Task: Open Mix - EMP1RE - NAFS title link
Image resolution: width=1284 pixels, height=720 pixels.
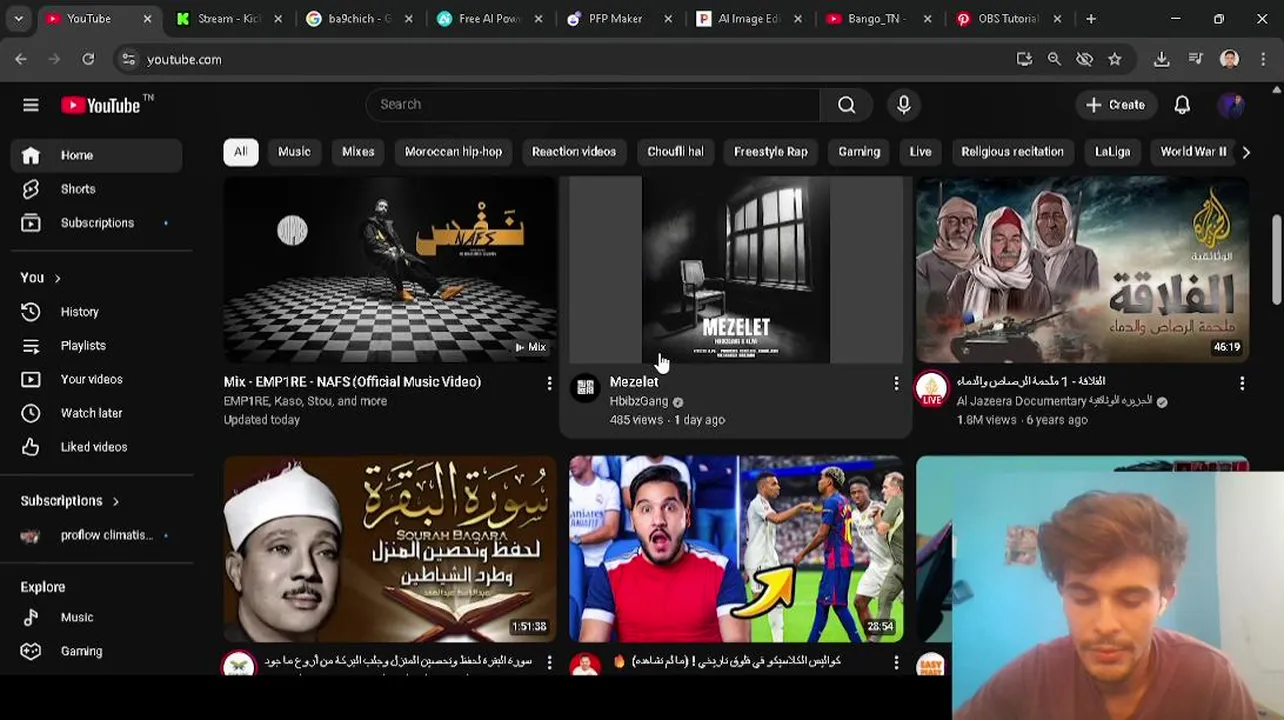Action: (352, 382)
